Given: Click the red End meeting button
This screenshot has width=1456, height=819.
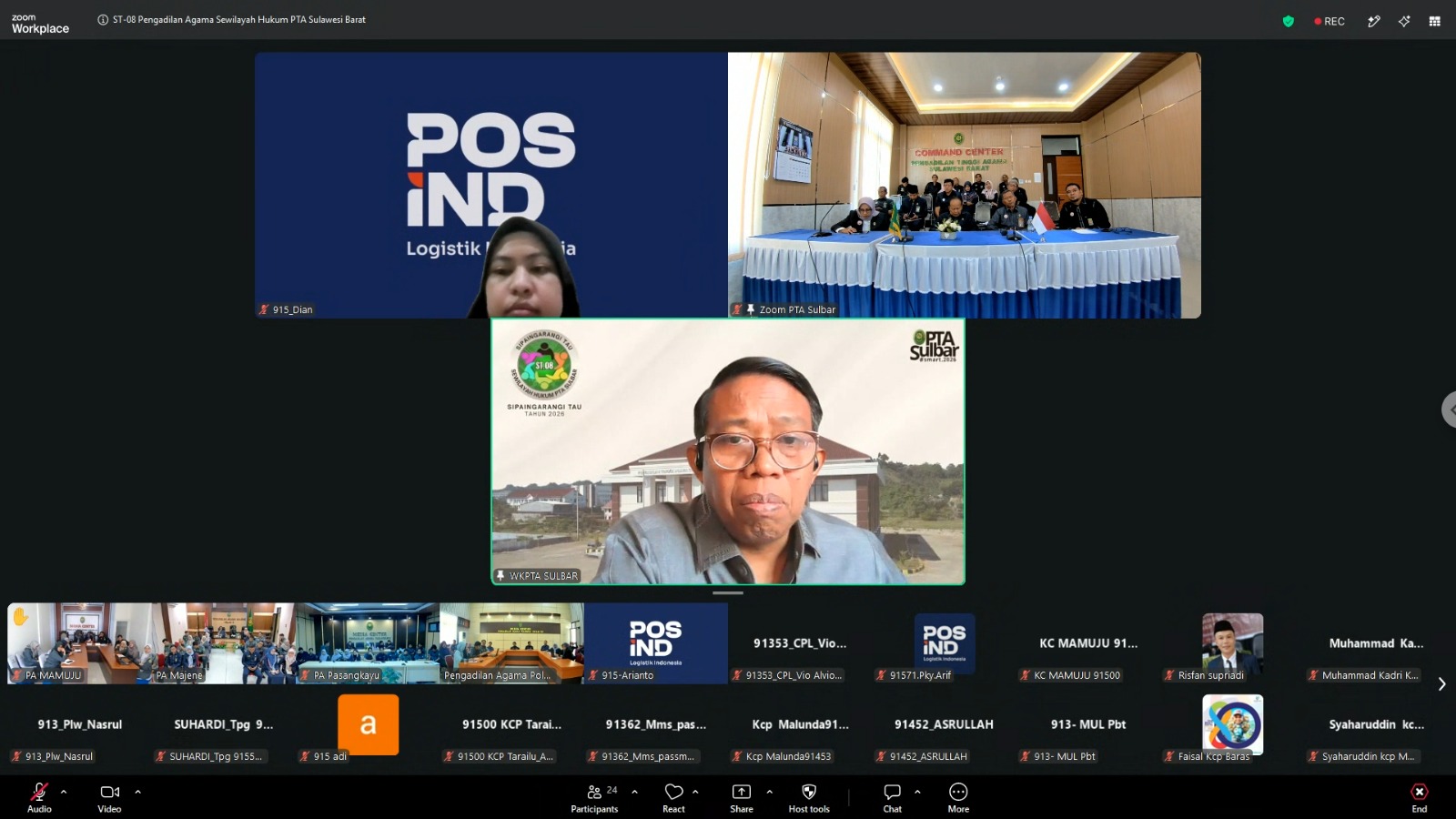Looking at the screenshot, I should (x=1420, y=797).
